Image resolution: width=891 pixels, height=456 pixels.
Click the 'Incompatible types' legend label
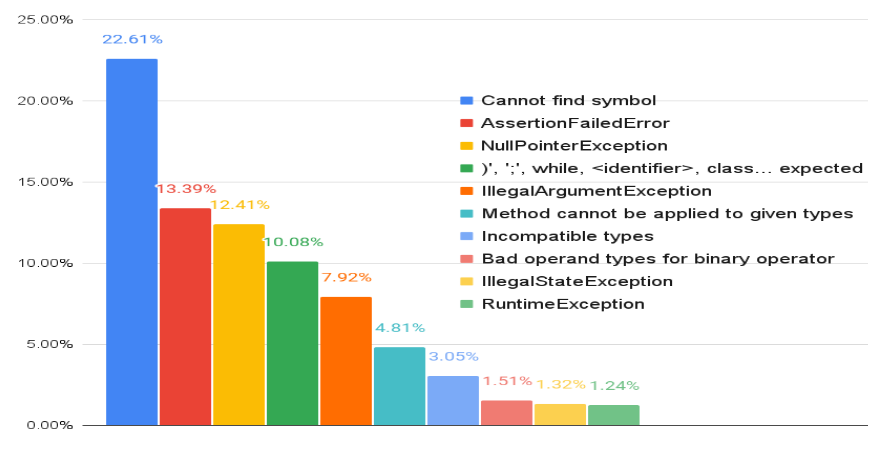click(567, 236)
